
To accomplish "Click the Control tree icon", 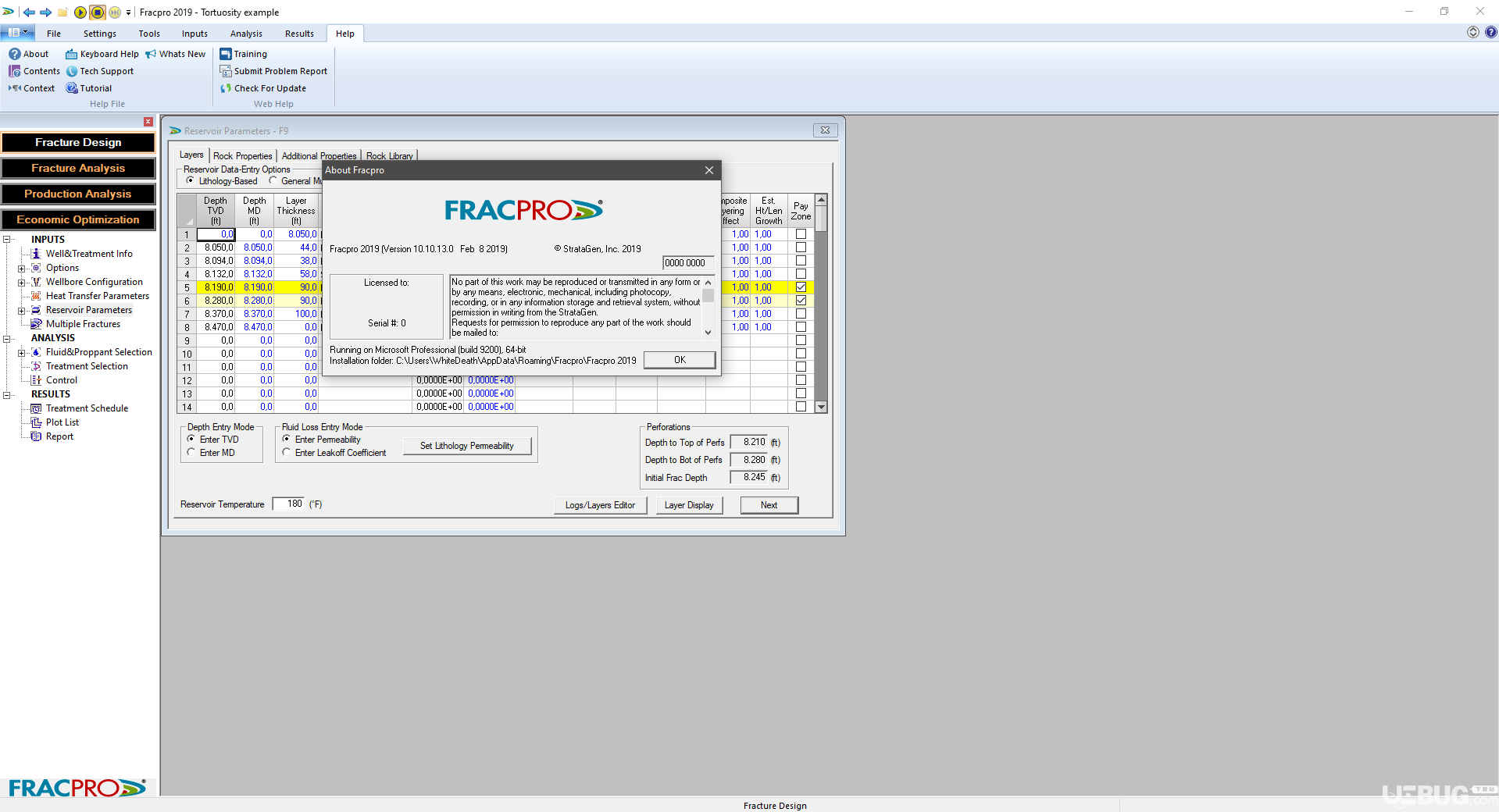I will [36, 380].
